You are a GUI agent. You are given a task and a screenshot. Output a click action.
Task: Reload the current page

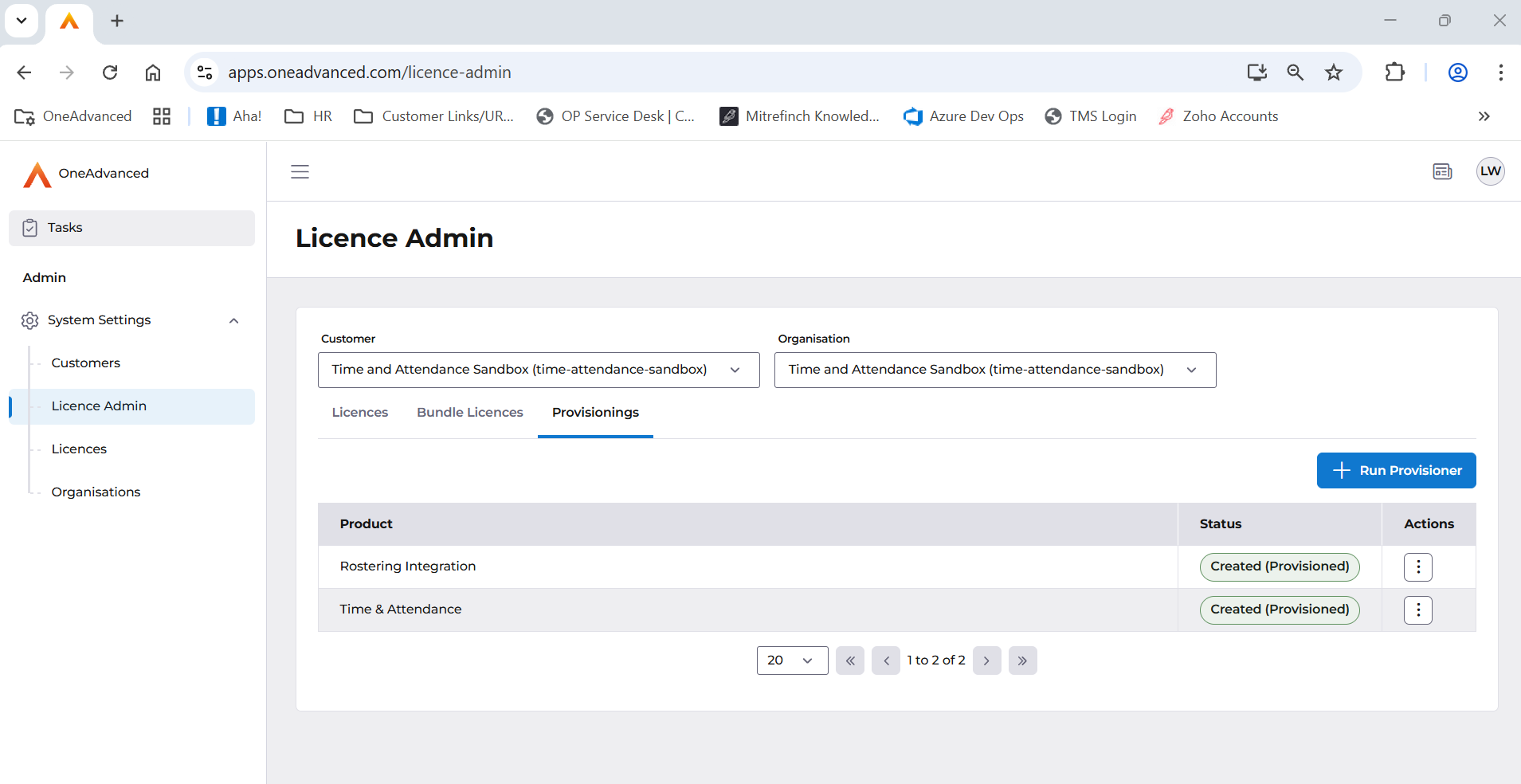(110, 73)
